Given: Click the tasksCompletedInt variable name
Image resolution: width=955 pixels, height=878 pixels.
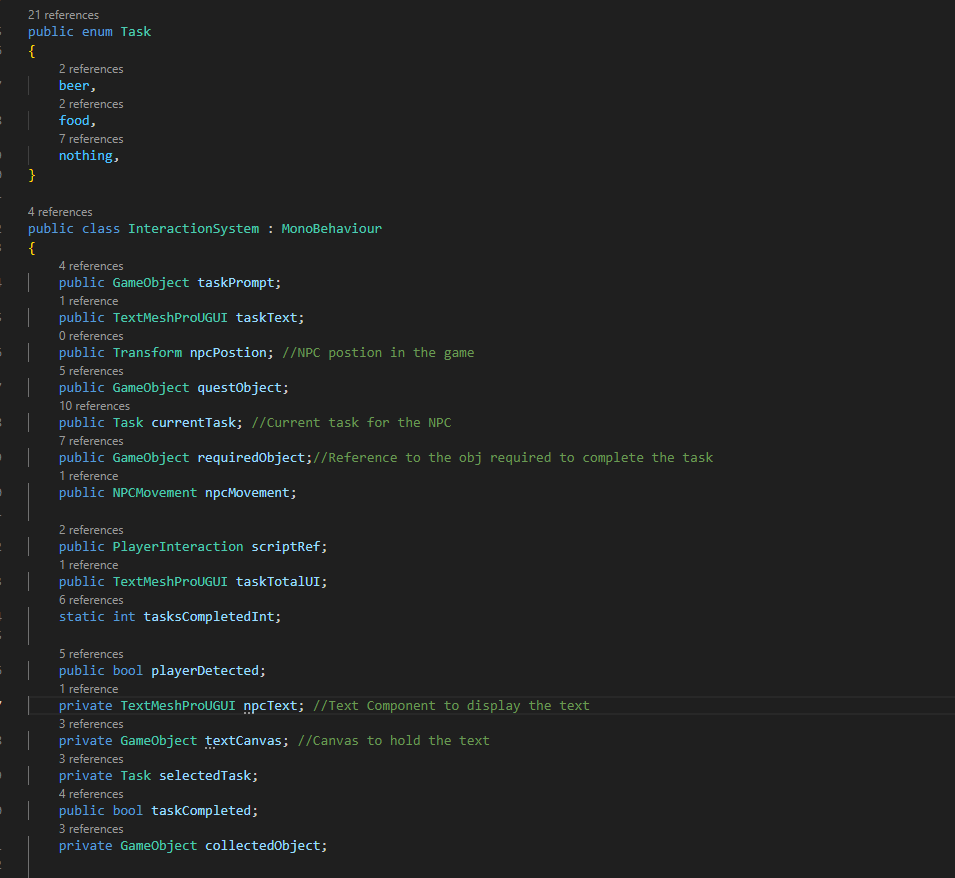Looking at the screenshot, I should (x=209, y=617).
